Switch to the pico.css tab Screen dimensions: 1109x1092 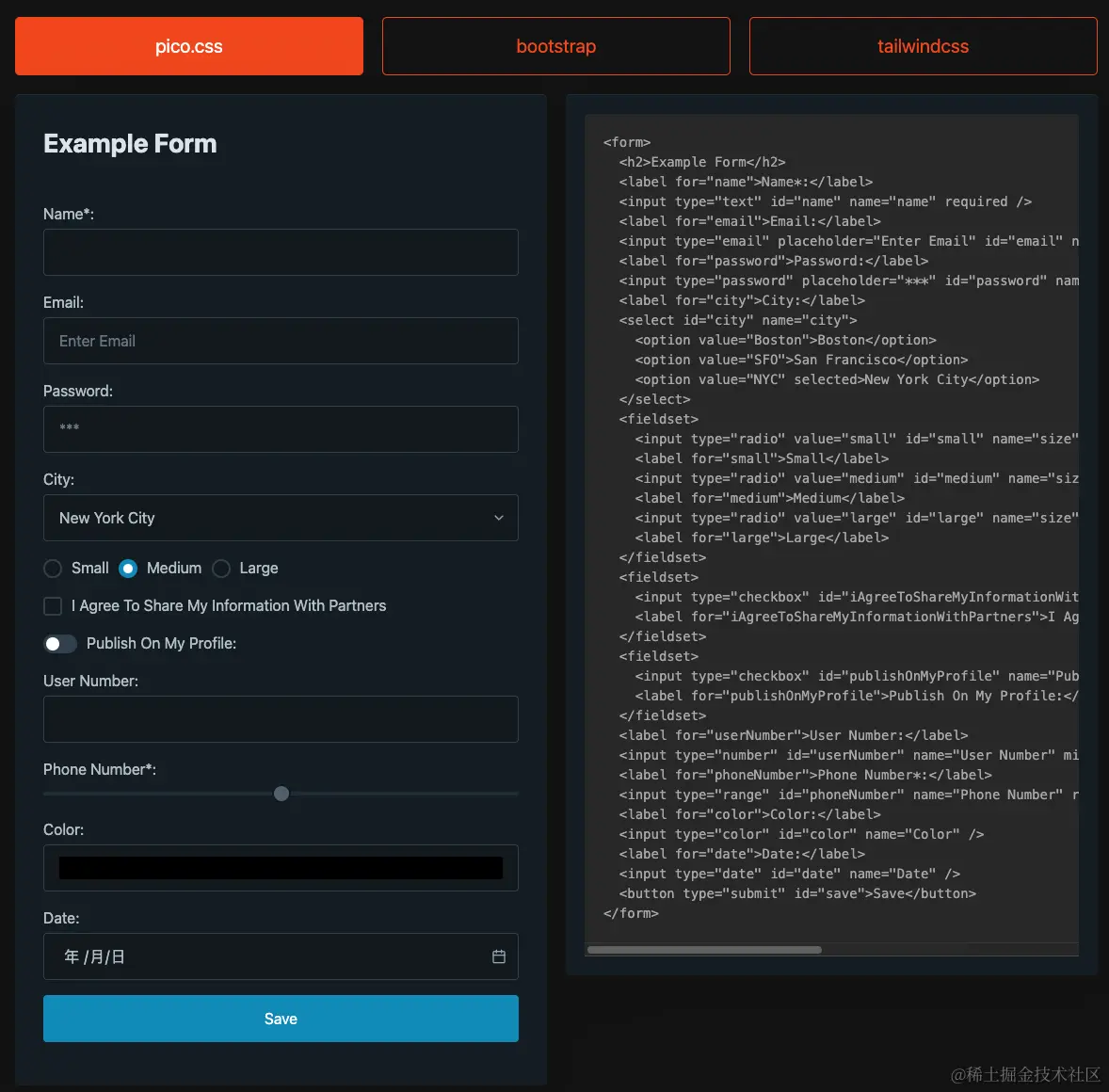click(189, 46)
